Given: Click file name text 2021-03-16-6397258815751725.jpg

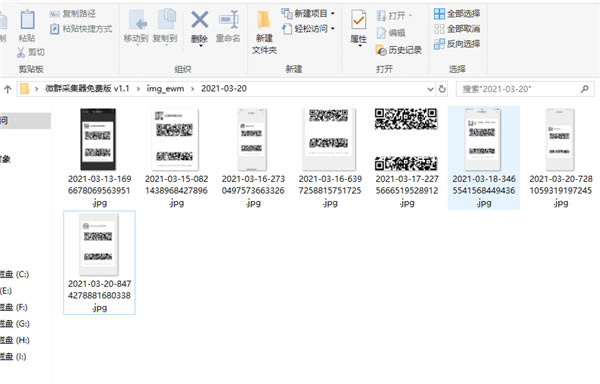Looking at the screenshot, I should coord(330,191).
